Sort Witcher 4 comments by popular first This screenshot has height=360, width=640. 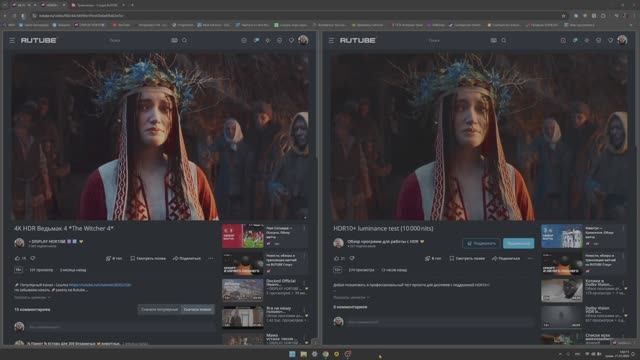click(159, 309)
